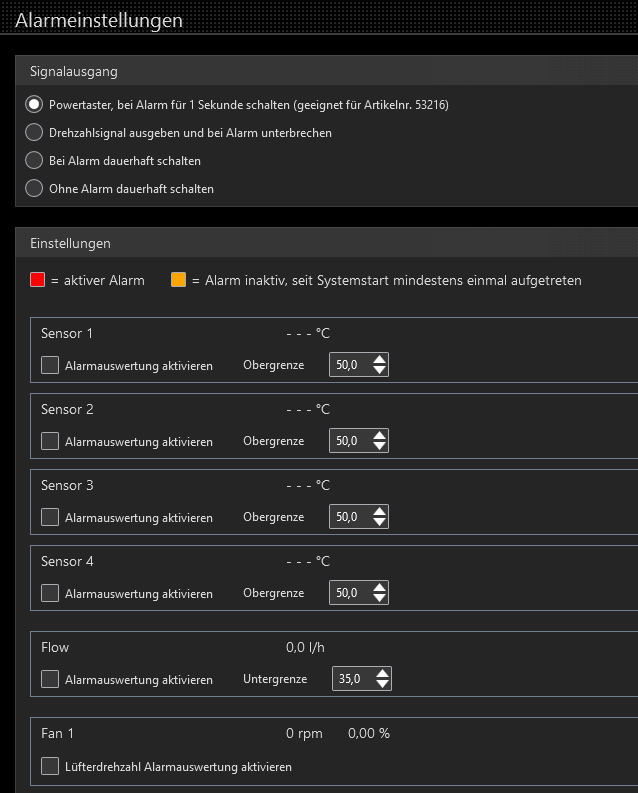Enable Fan 1 Lüfterdrehzahl alarm checkbox
The height and width of the screenshot is (793, 638).
point(50,766)
